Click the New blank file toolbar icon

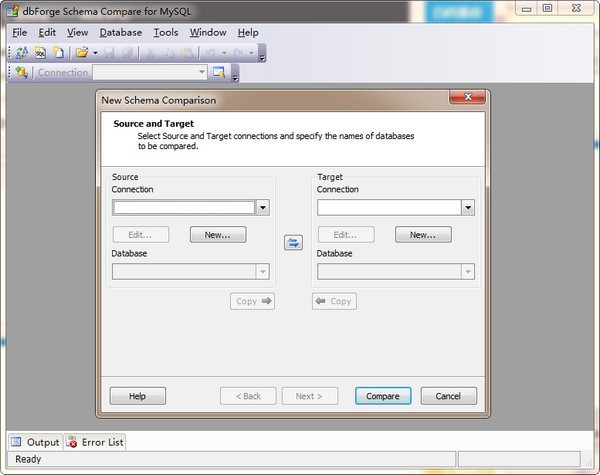coord(58,52)
